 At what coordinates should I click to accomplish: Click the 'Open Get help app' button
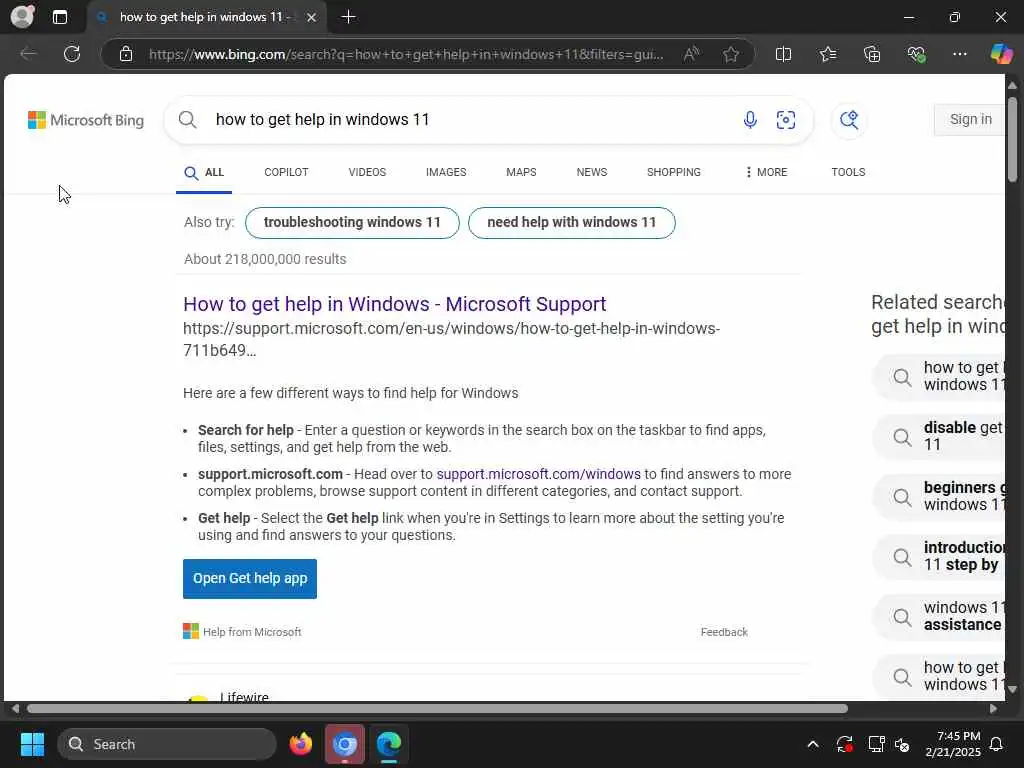(x=249, y=579)
